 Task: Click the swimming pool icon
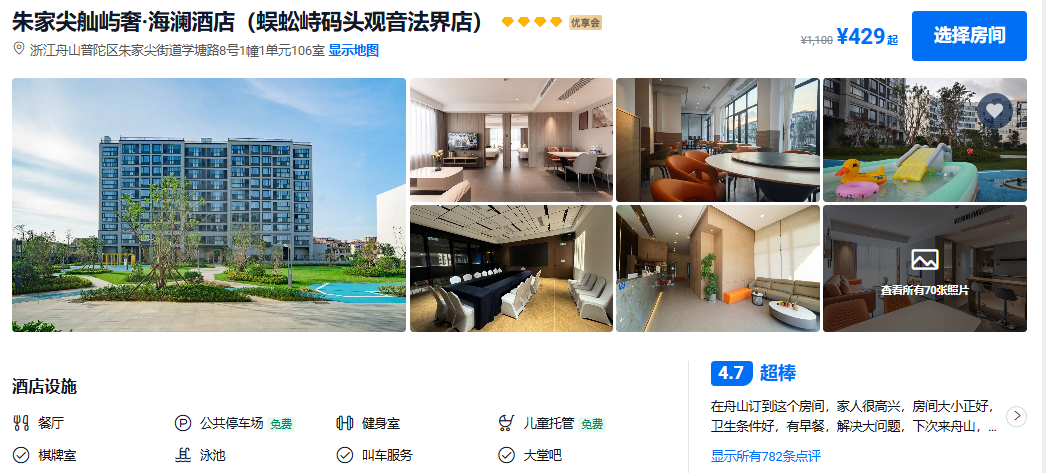pos(183,455)
